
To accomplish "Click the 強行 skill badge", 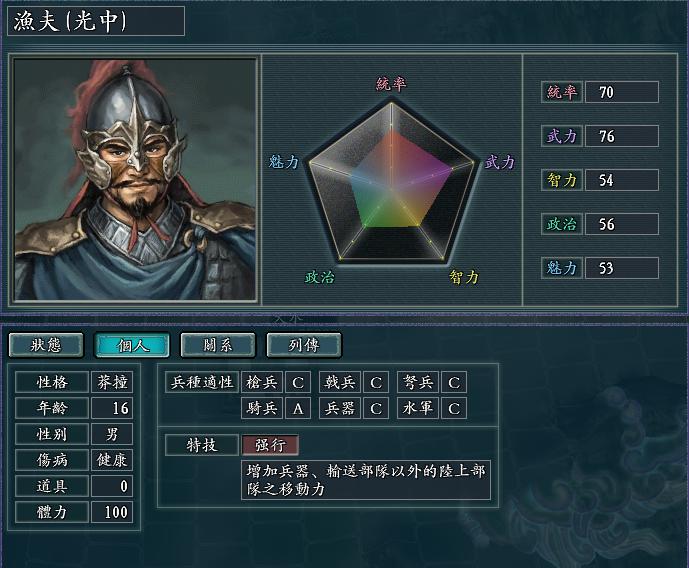I will click(270, 445).
